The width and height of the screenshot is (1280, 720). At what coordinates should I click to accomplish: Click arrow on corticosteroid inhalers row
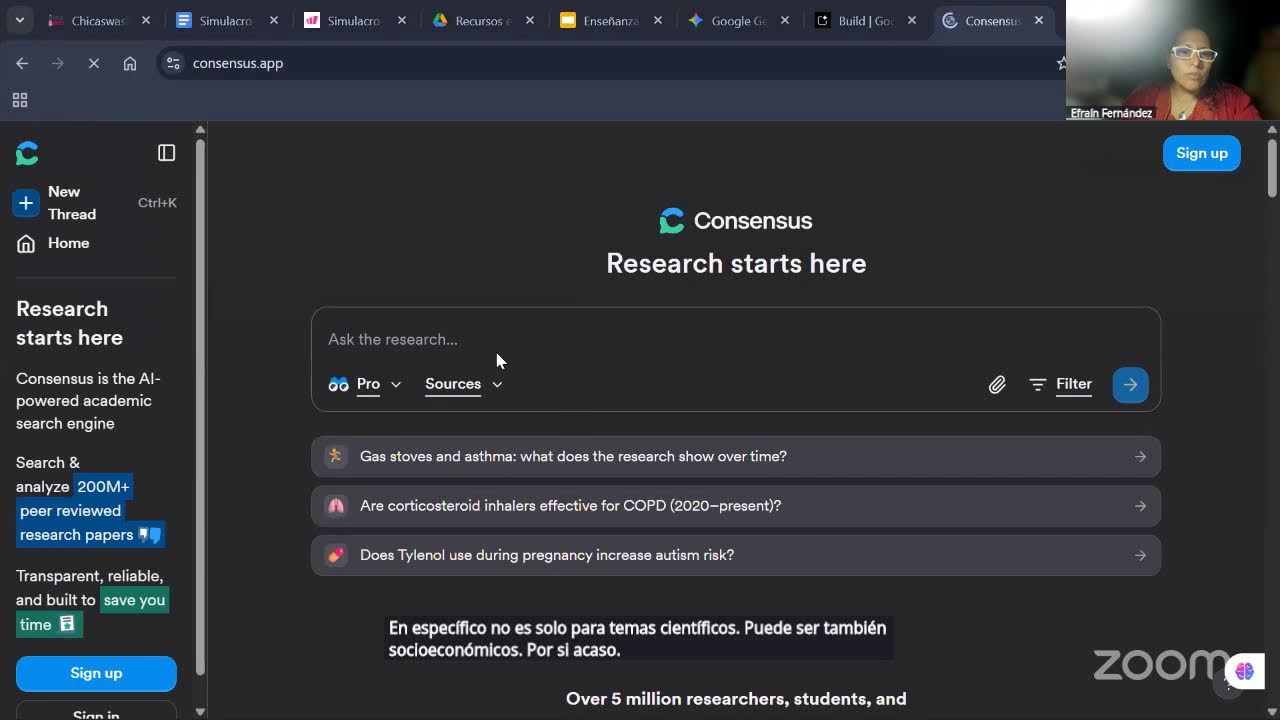(x=1140, y=506)
